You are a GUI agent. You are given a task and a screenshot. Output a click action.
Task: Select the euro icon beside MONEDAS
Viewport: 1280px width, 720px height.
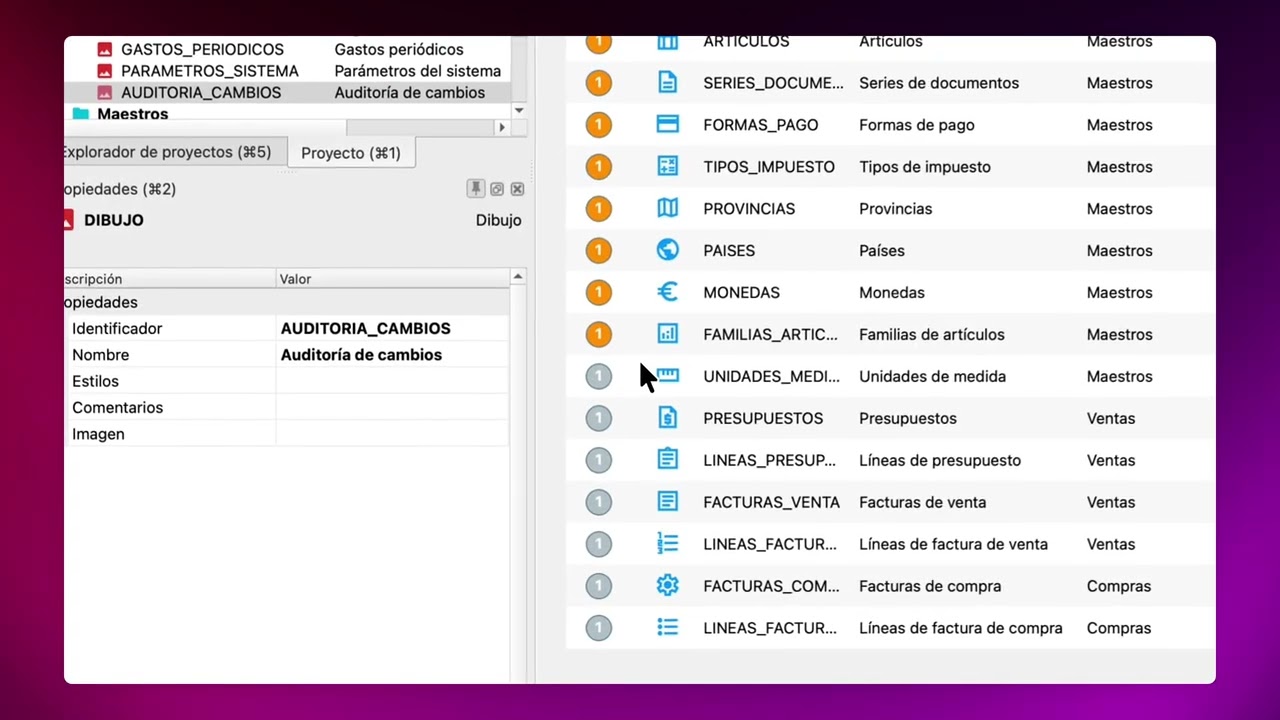(667, 292)
